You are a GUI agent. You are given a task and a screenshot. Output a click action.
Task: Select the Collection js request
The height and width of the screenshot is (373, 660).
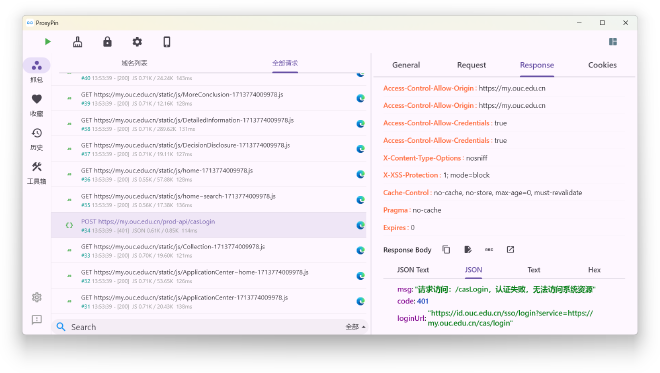tap(209, 250)
